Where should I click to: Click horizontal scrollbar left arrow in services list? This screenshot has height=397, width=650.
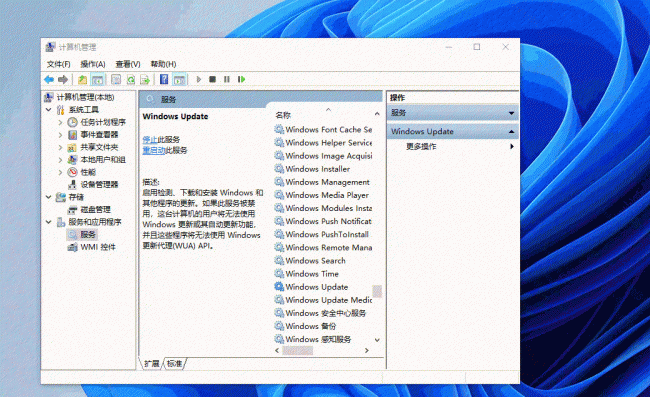click(277, 351)
